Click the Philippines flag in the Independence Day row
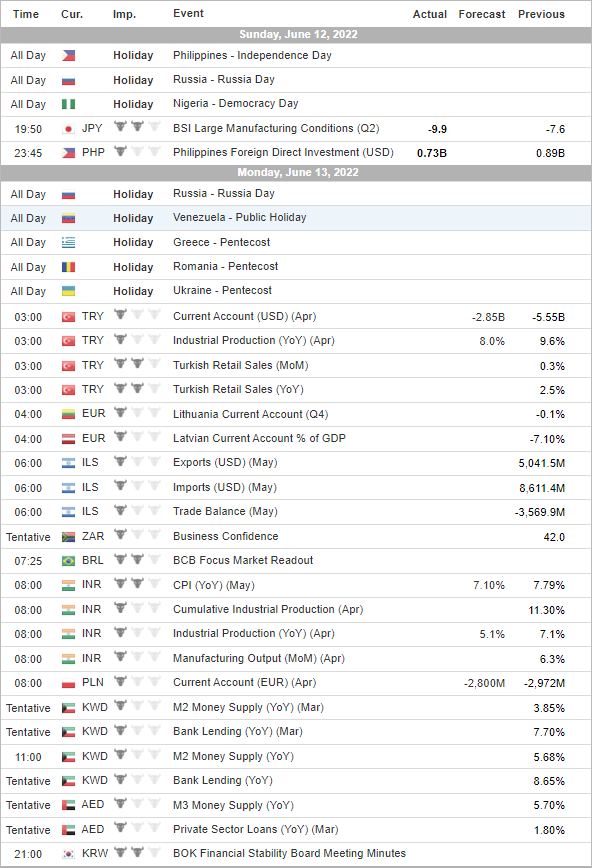 pyautogui.click(x=69, y=56)
